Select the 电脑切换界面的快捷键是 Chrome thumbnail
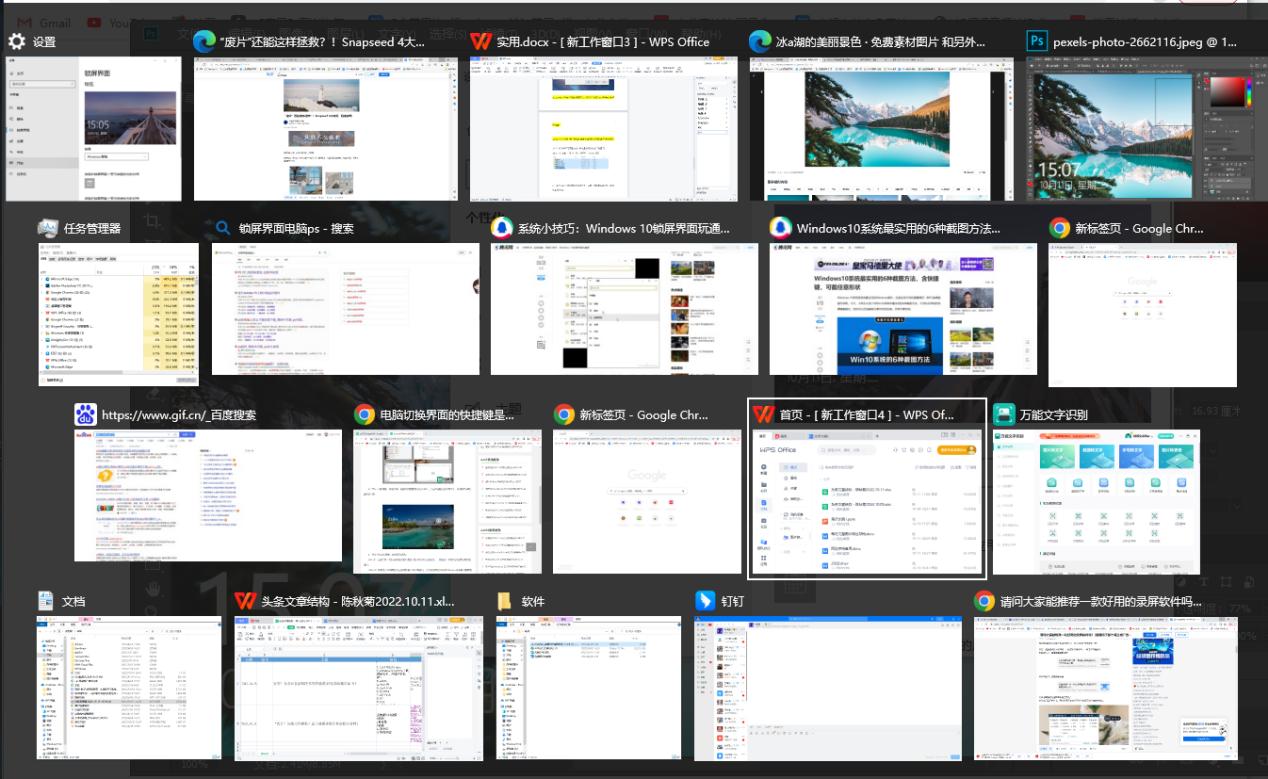 [x=447, y=502]
